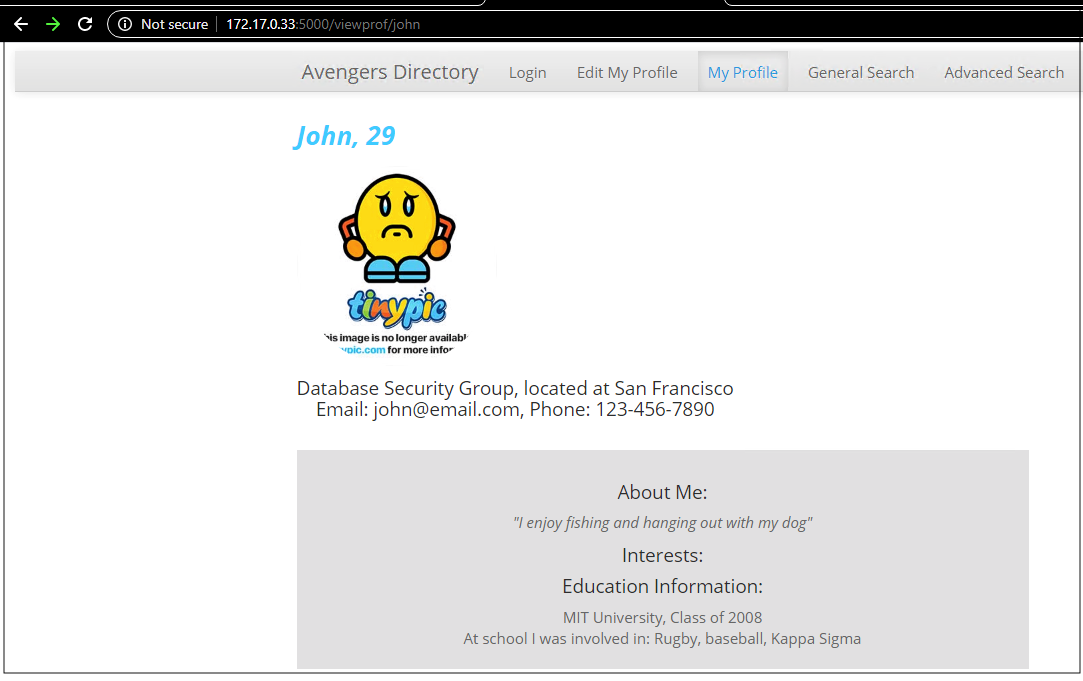
Task: Reload the page with the refresh icon
Action: (x=85, y=24)
